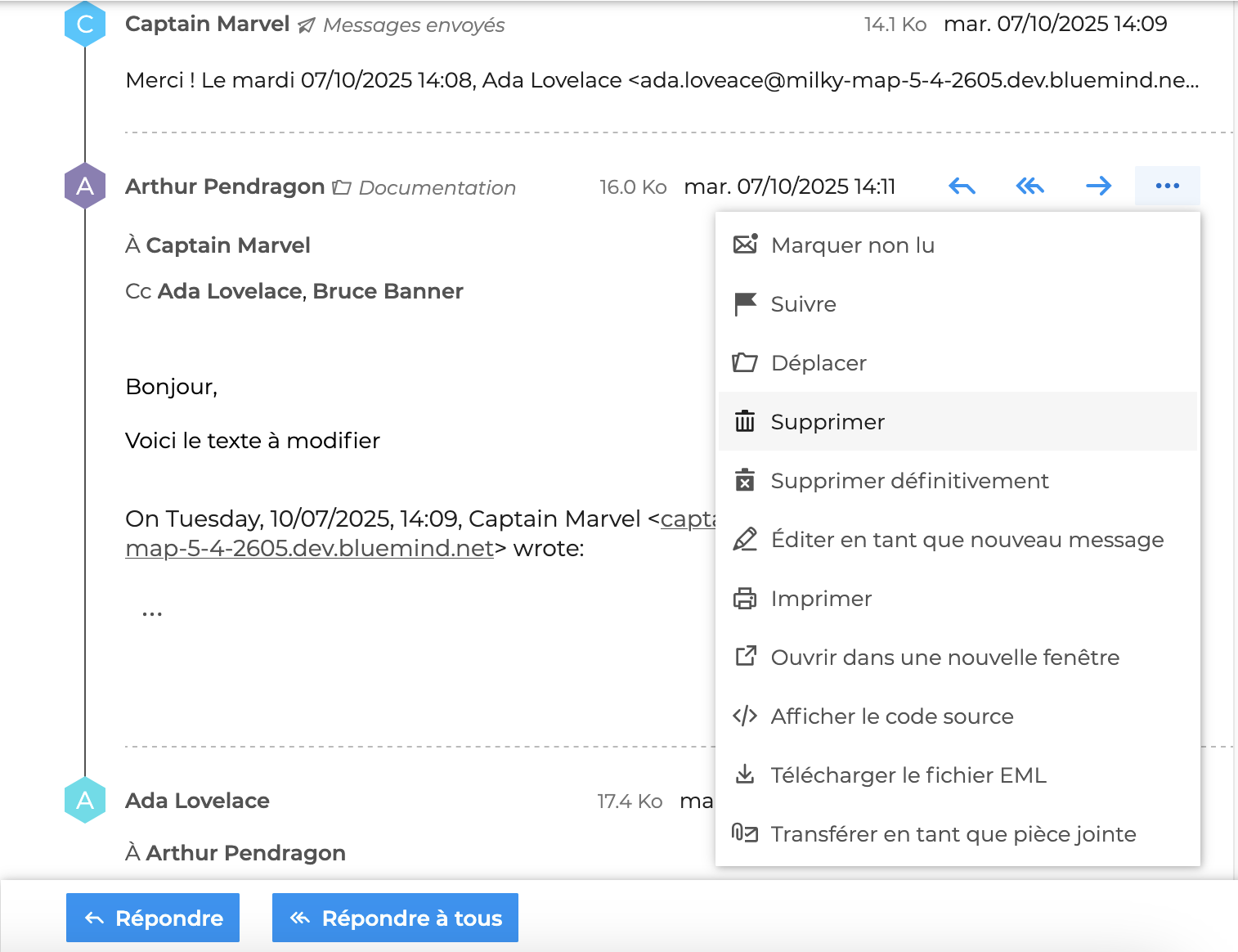
Task: Choose Transférer en tant que pièce jointe
Action: (x=953, y=834)
